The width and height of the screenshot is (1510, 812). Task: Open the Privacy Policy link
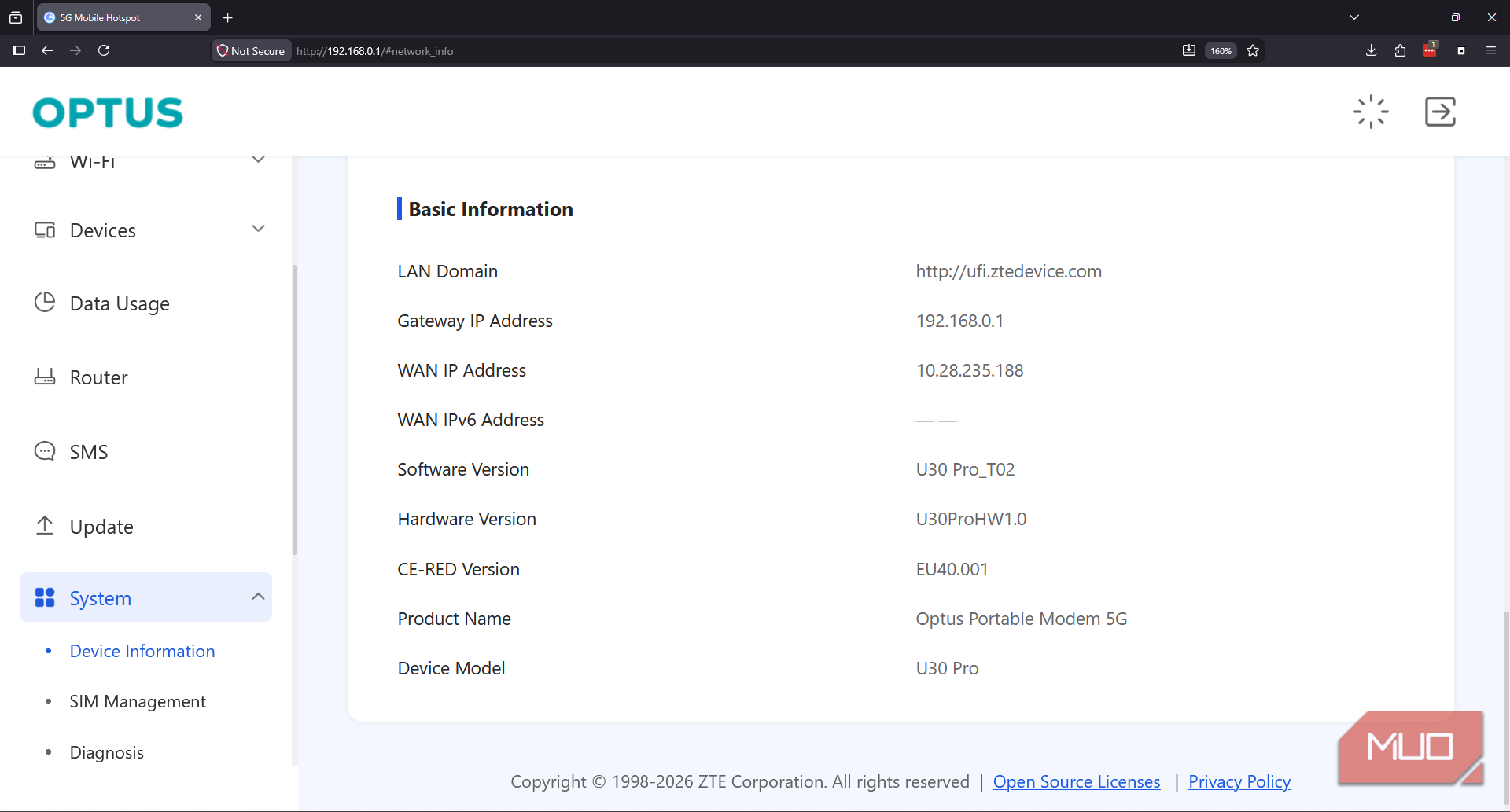tap(1239, 781)
